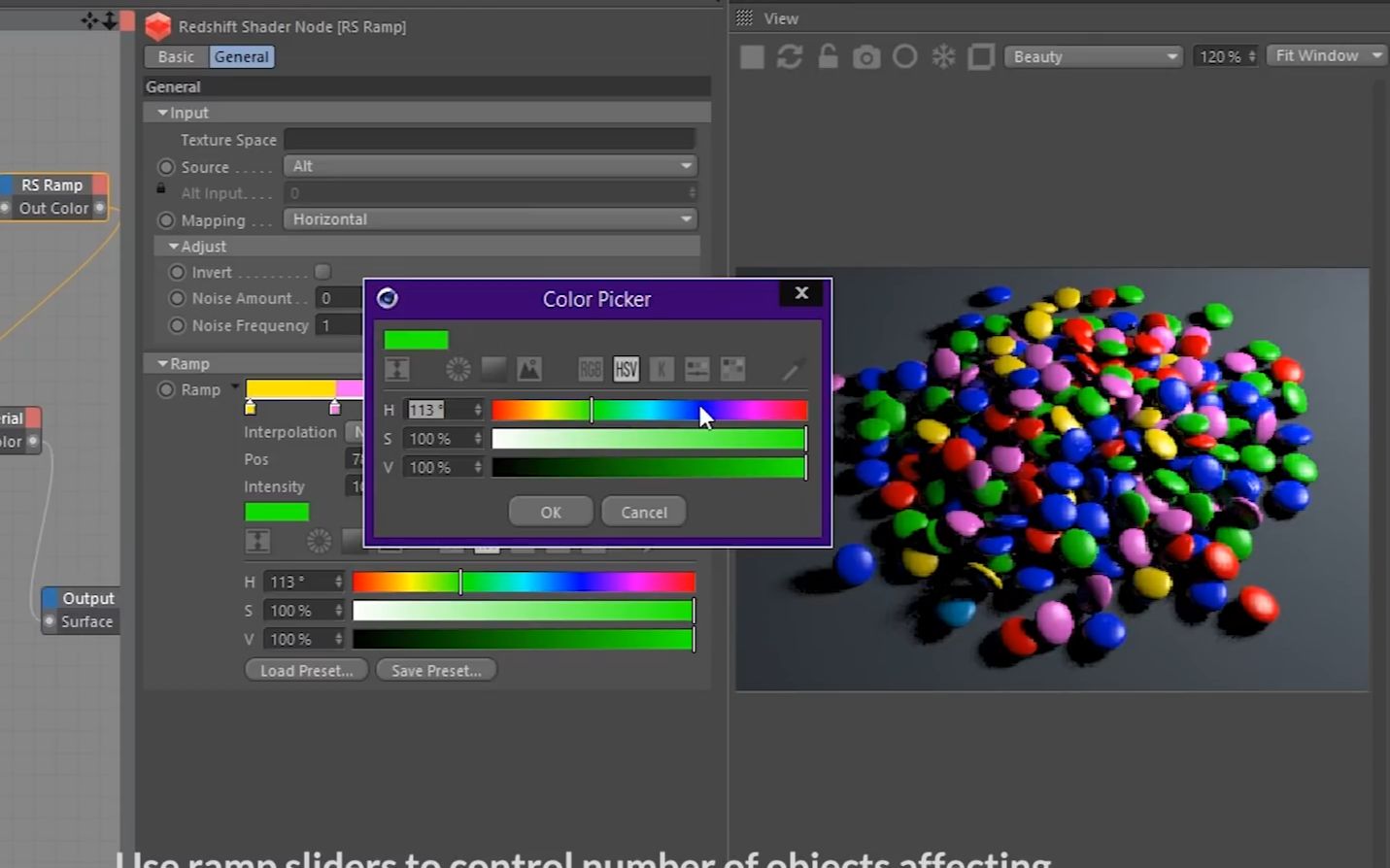Click the Source parameter radio circle
Image resolution: width=1390 pixels, height=868 pixels.
click(x=166, y=167)
